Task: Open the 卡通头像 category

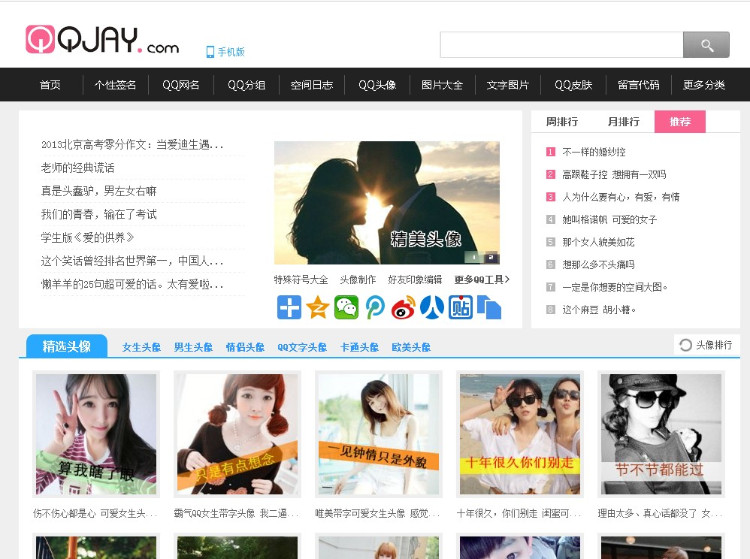Action: click(x=359, y=347)
